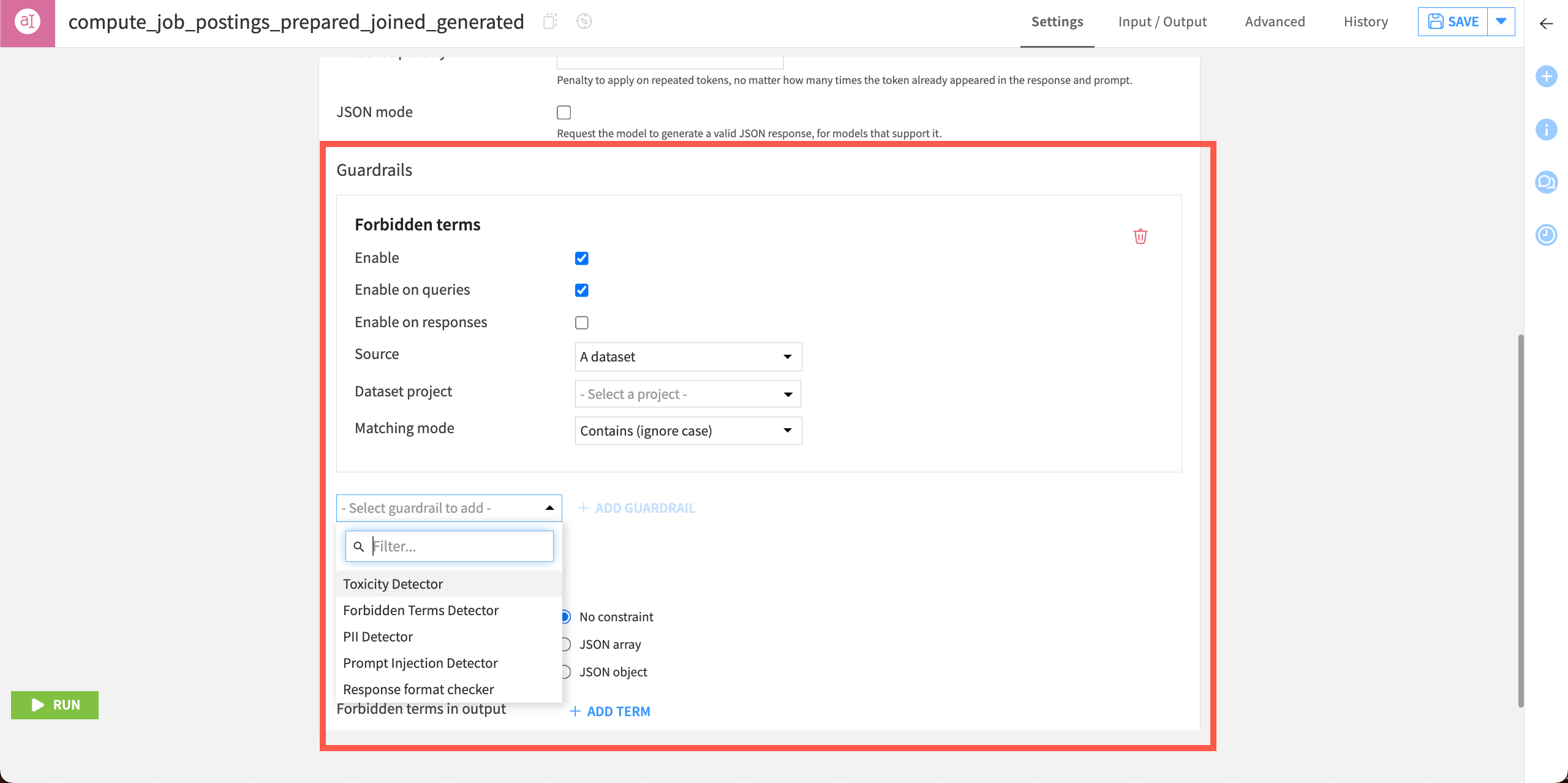Click the back arrow at top right
Image resolution: width=1568 pixels, height=783 pixels.
[1545, 25]
